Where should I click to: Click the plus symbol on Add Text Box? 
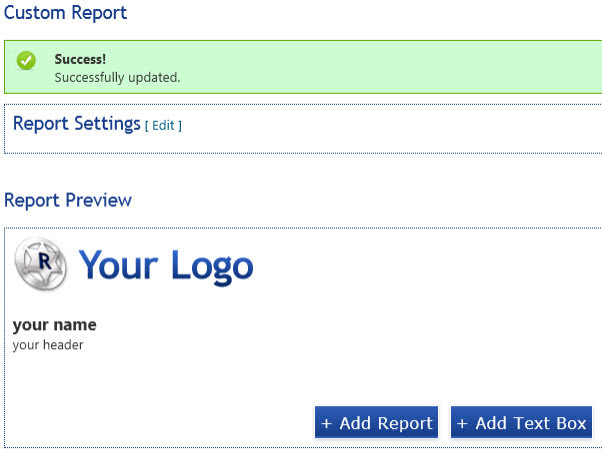point(462,424)
